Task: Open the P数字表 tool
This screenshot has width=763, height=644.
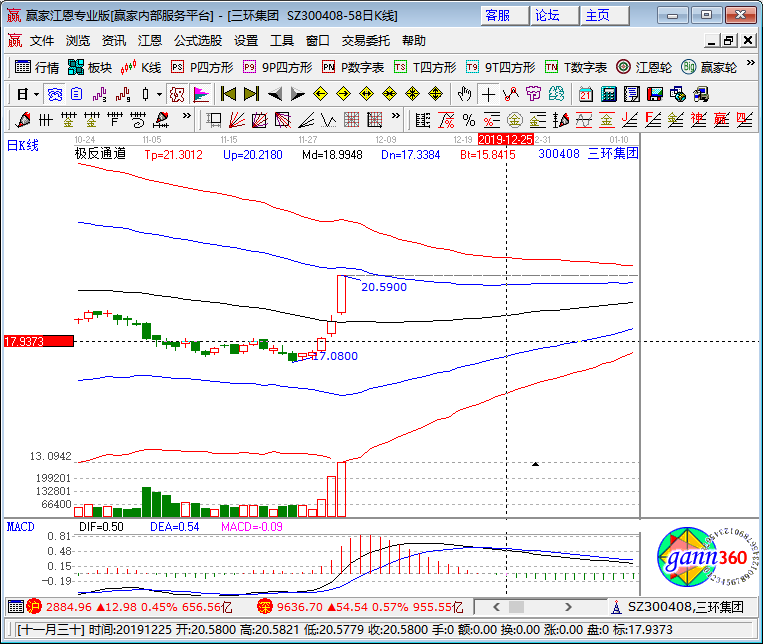Action: [x=353, y=67]
